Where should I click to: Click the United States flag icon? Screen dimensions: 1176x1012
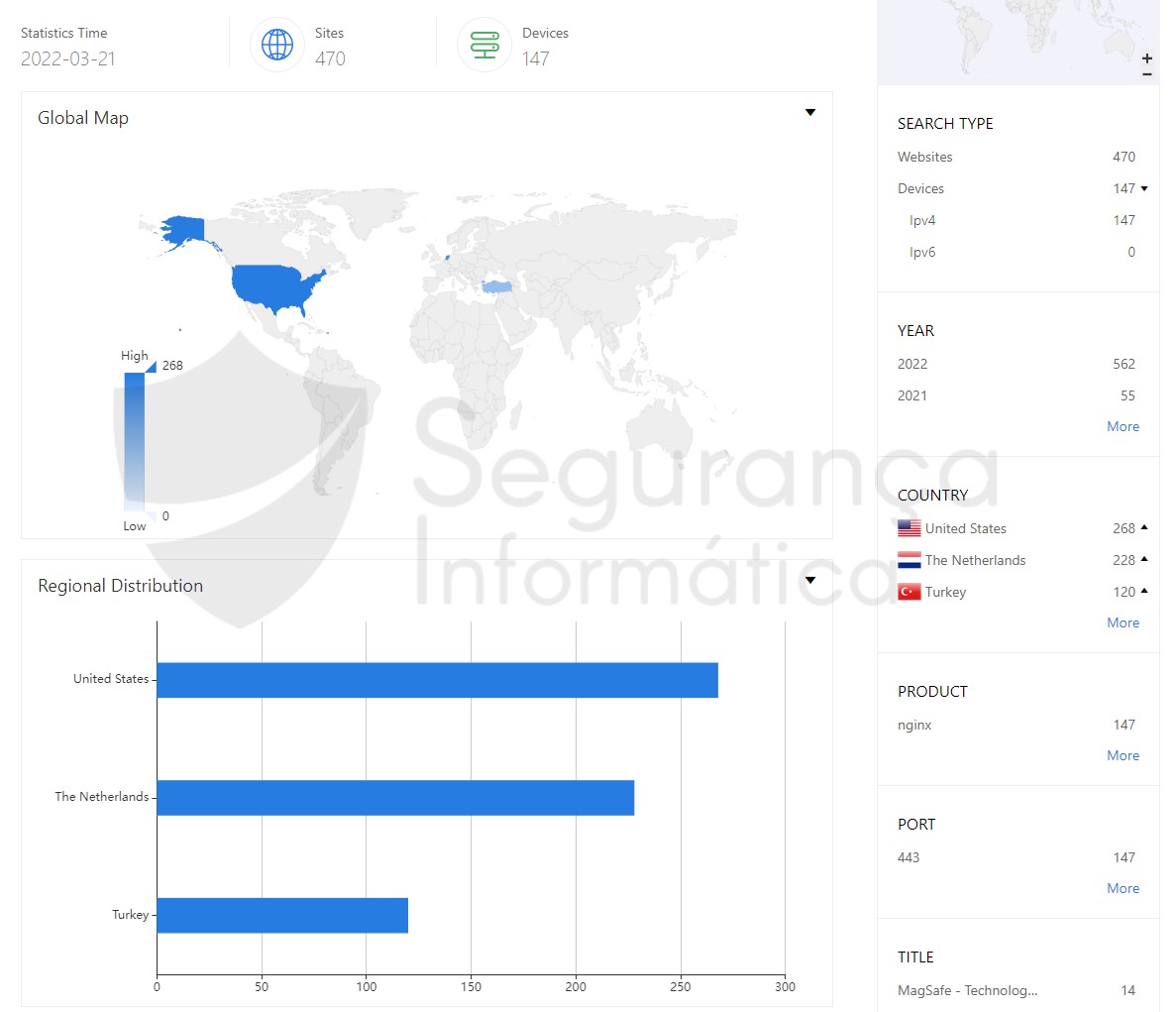(909, 528)
